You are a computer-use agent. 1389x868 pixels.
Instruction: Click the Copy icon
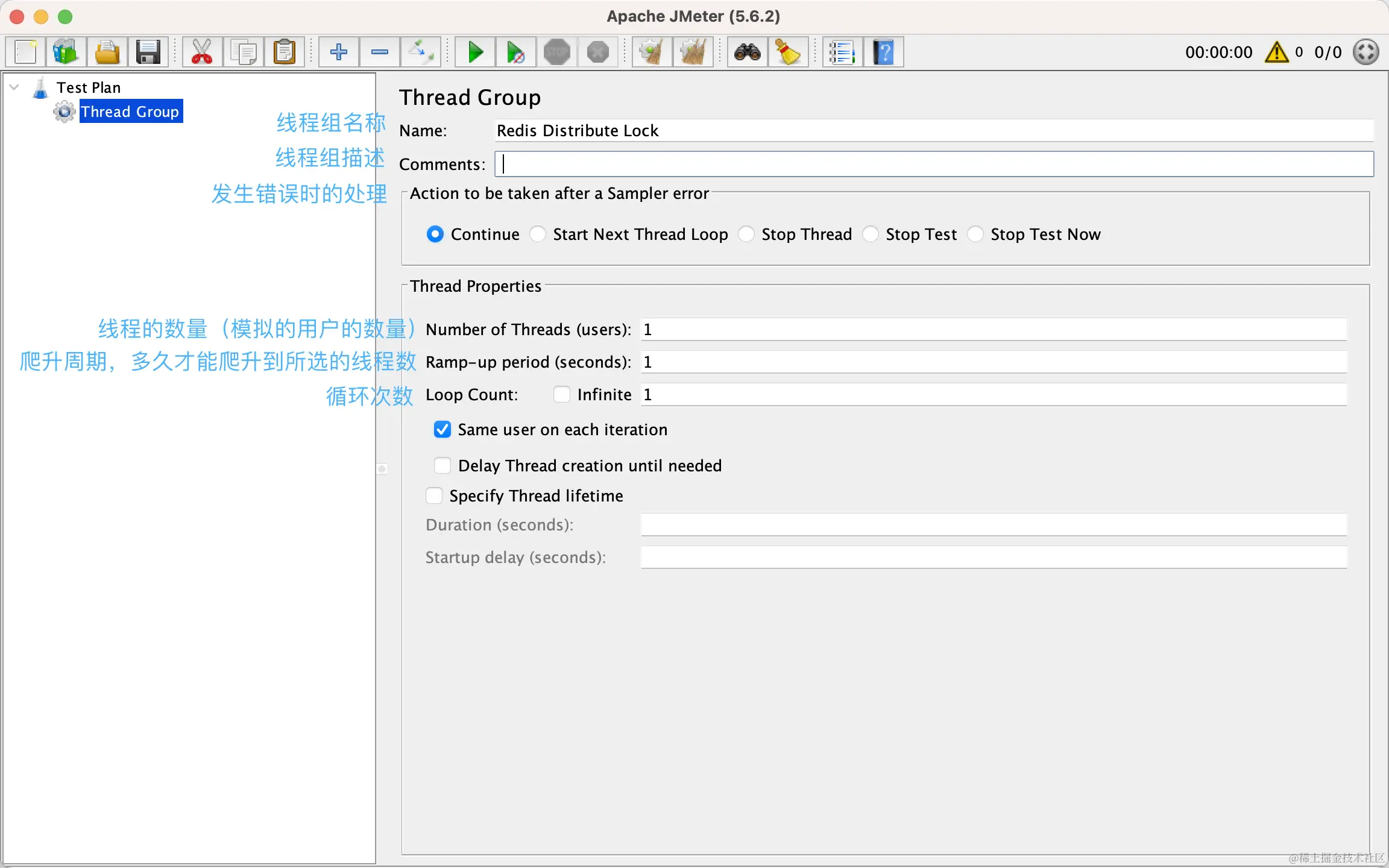244,52
